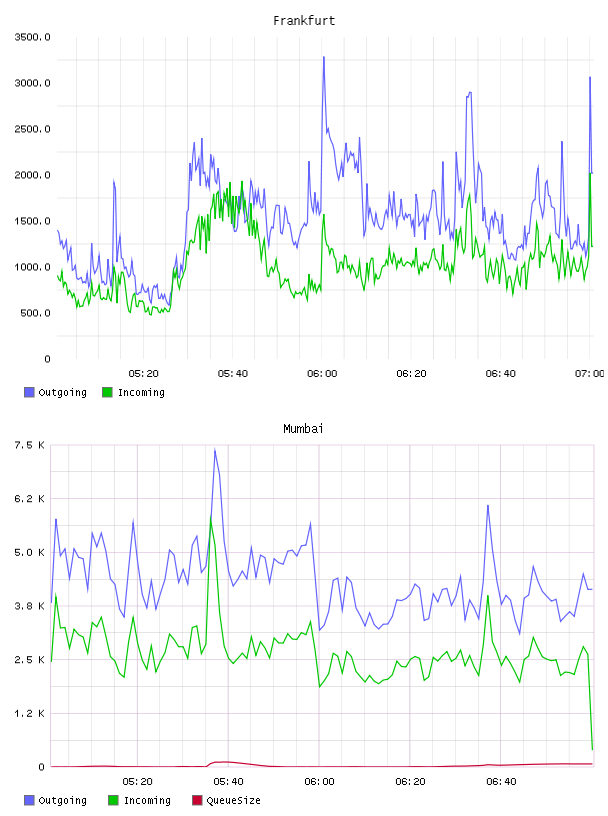Click the 06:40 time label in Mumbai chart

501,782
